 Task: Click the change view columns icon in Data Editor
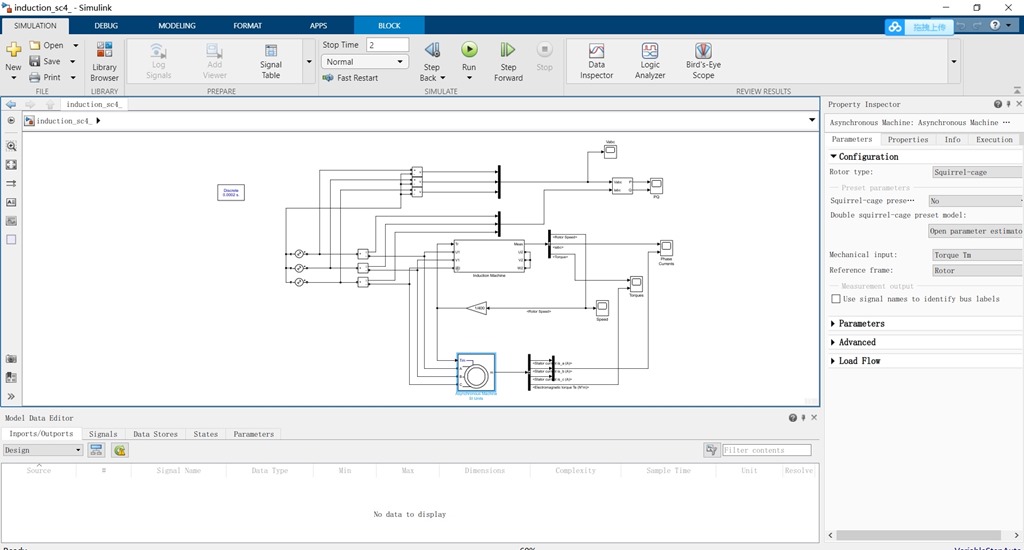coord(96,450)
